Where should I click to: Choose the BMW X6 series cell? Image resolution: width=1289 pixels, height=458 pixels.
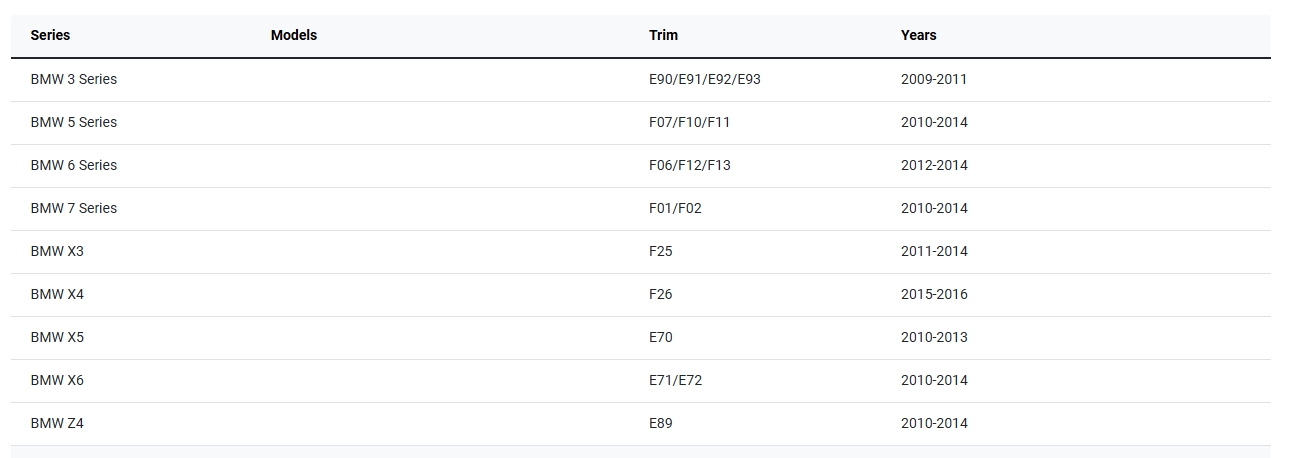57,380
